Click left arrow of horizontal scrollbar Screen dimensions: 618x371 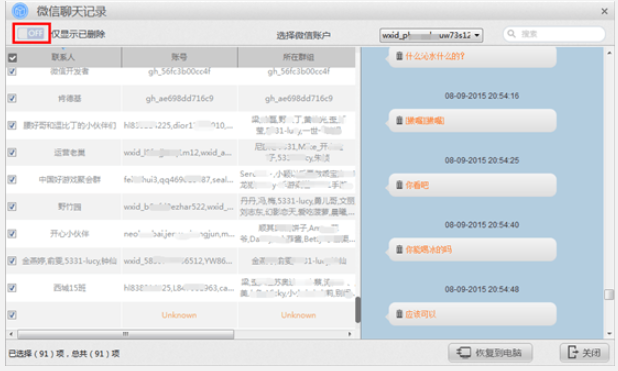(x=11, y=334)
